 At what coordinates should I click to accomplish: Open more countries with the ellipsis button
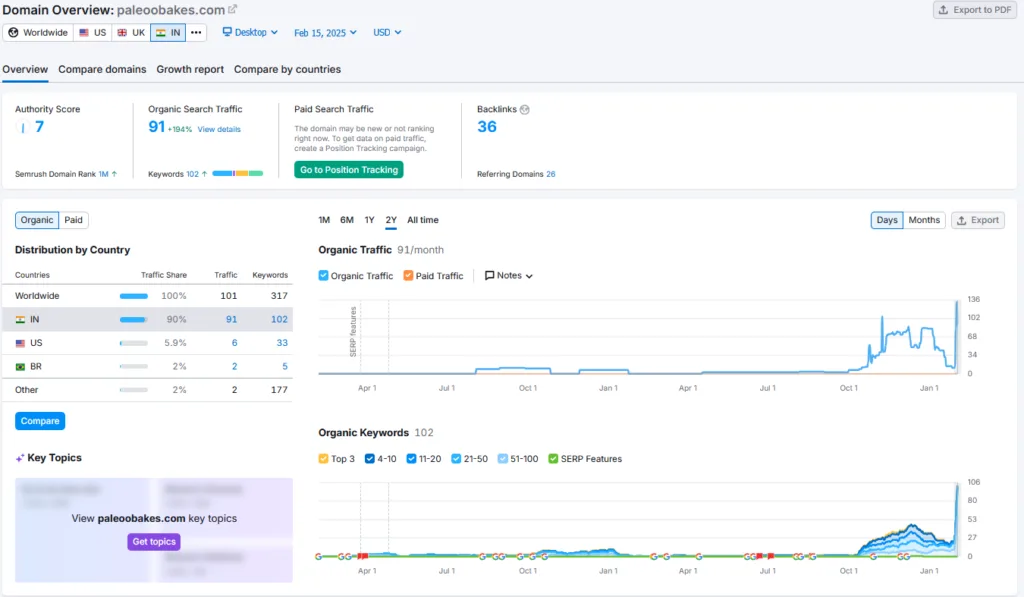196,33
